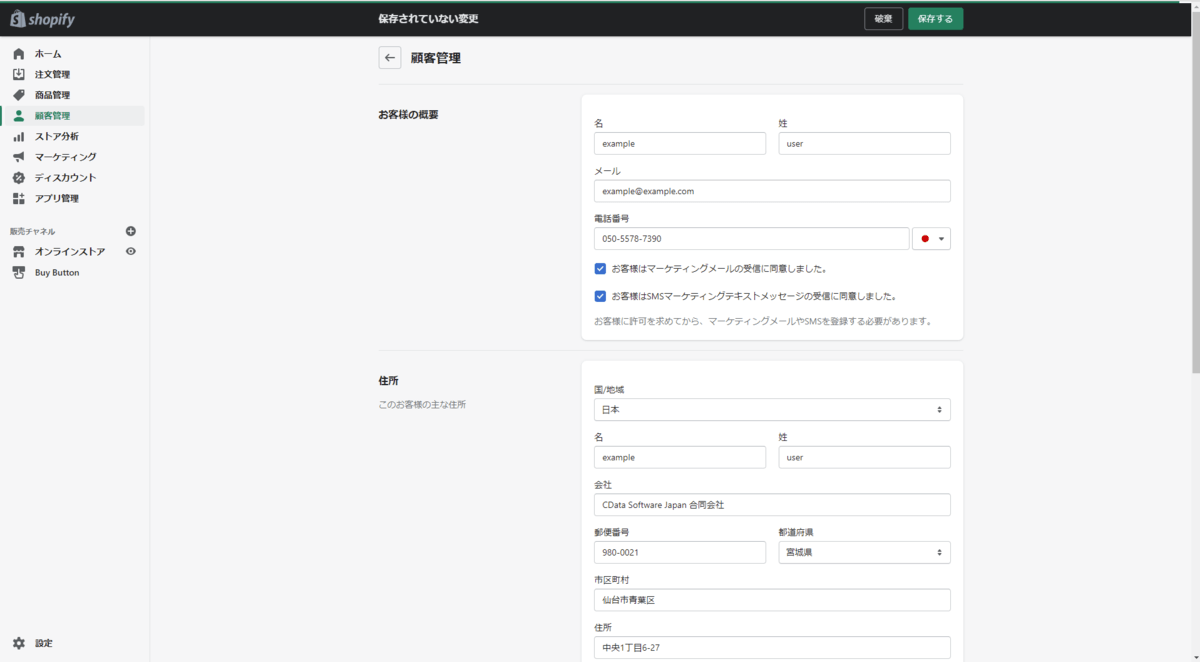Image resolution: width=1200 pixels, height=662 pixels.
Task: Open the 都道府県 dropdown showing 宮城県
Action: tap(865, 552)
